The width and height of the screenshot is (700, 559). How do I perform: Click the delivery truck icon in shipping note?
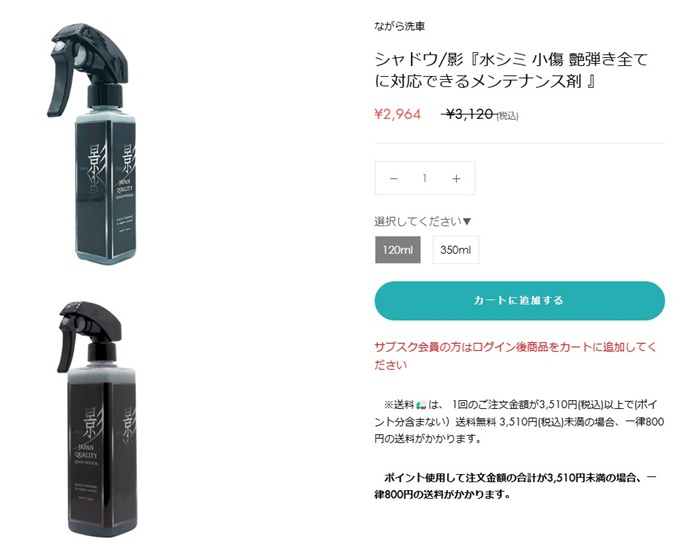point(421,405)
